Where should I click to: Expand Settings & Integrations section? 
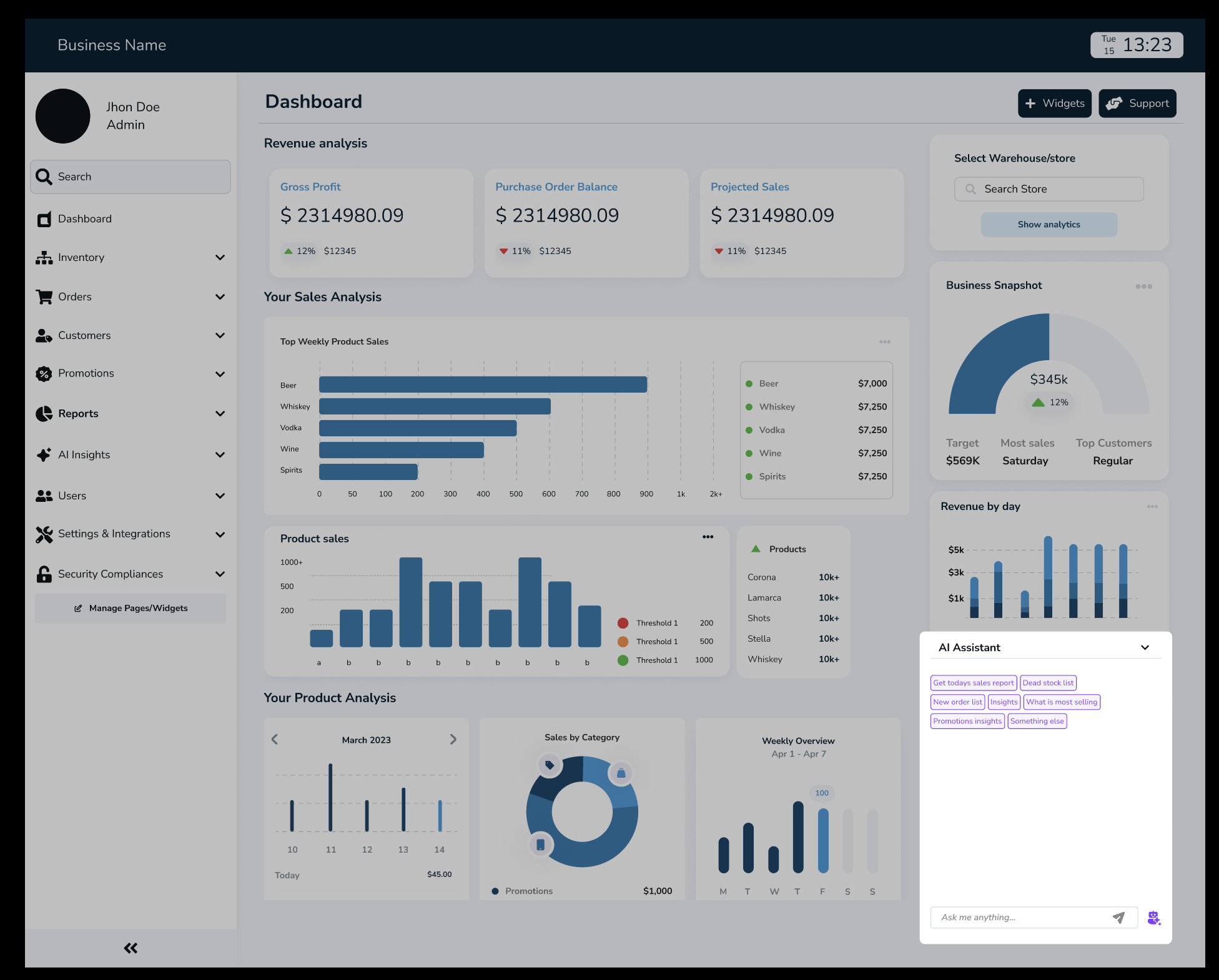pos(220,534)
